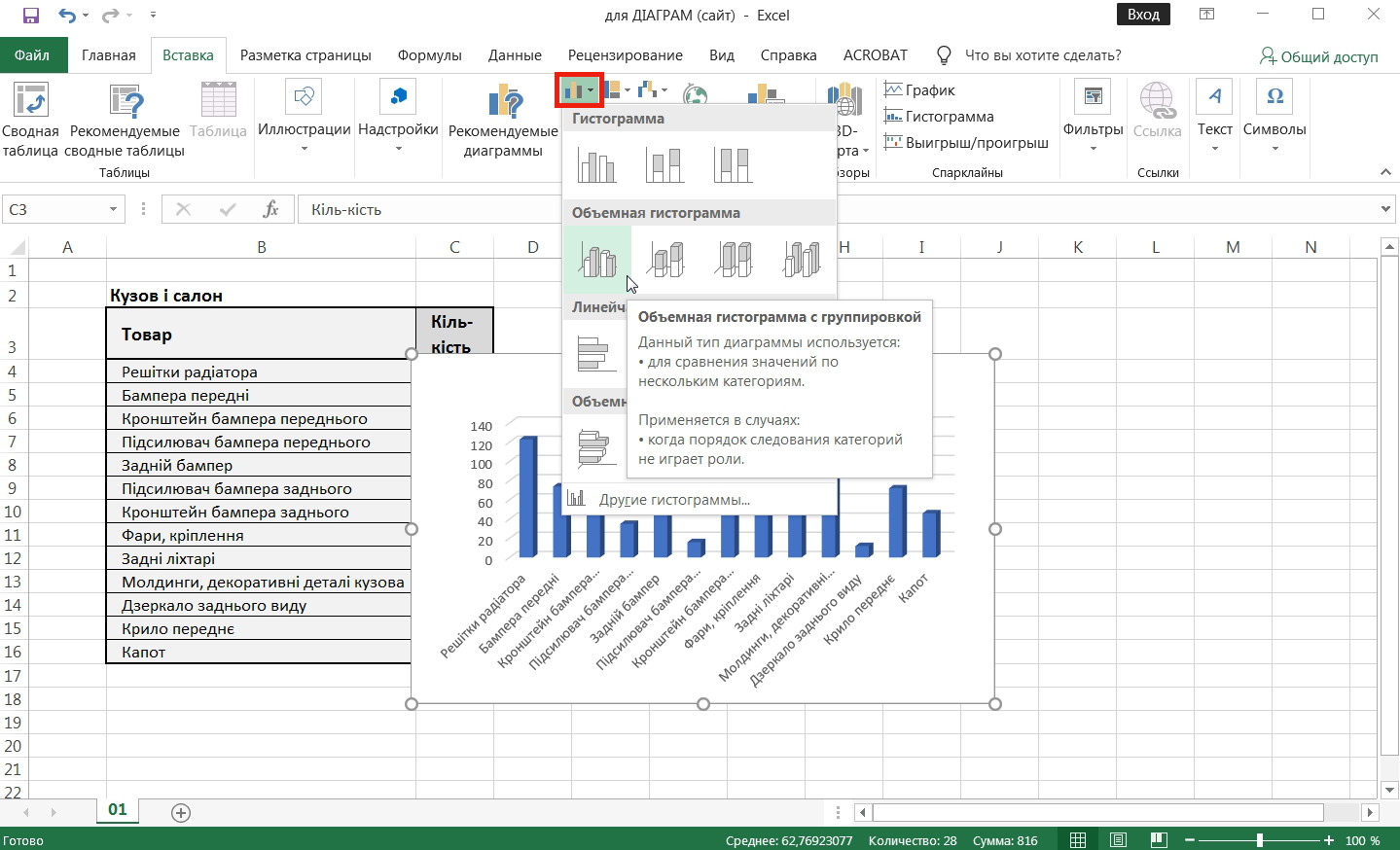Screen dimensions: 1400x850
Task: Switch to Normal view in status bar
Action: [x=1078, y=840]
